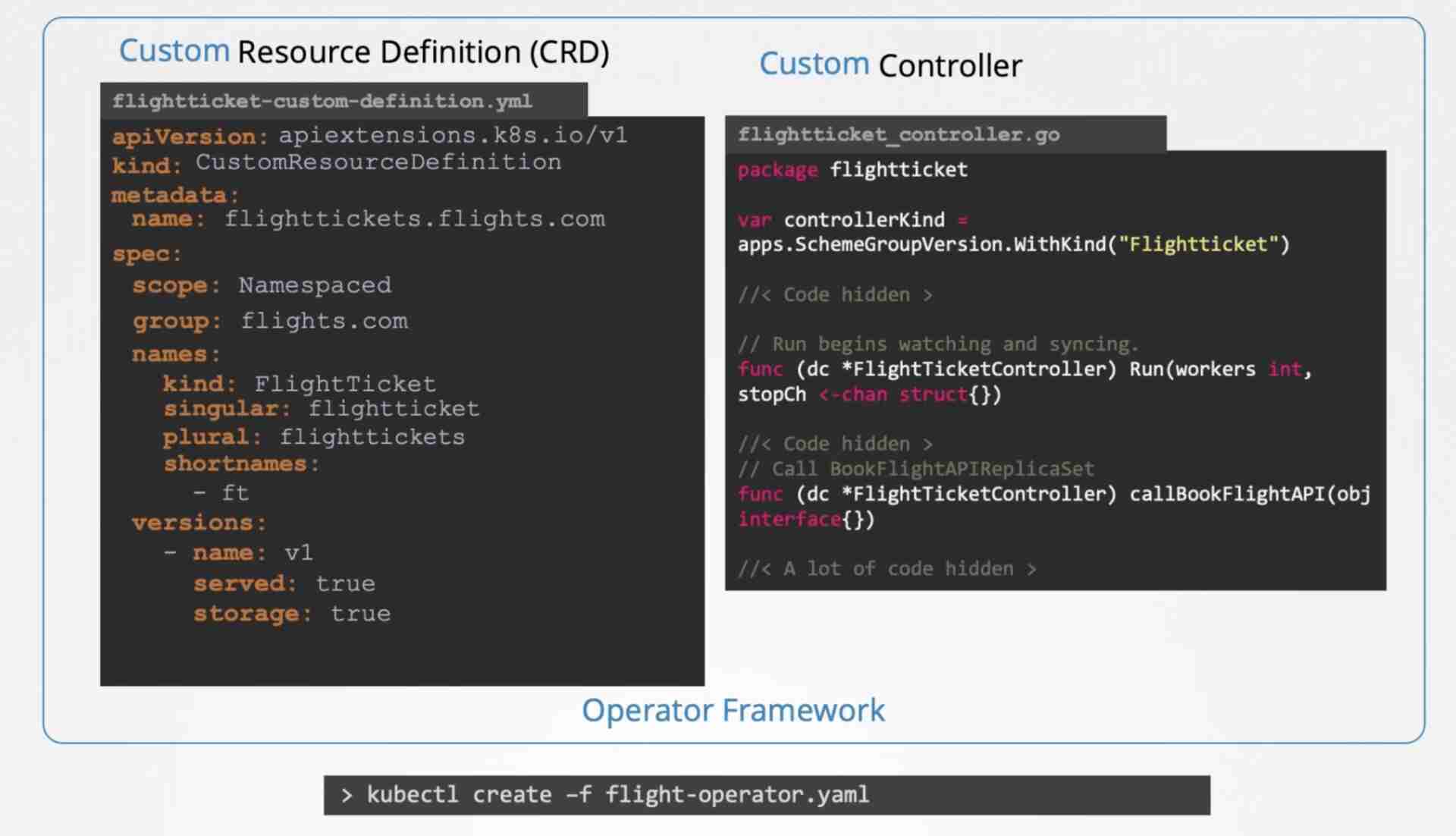Click the '// Call BookFlightAPIReplicaSet' comment

pos(916,469)
